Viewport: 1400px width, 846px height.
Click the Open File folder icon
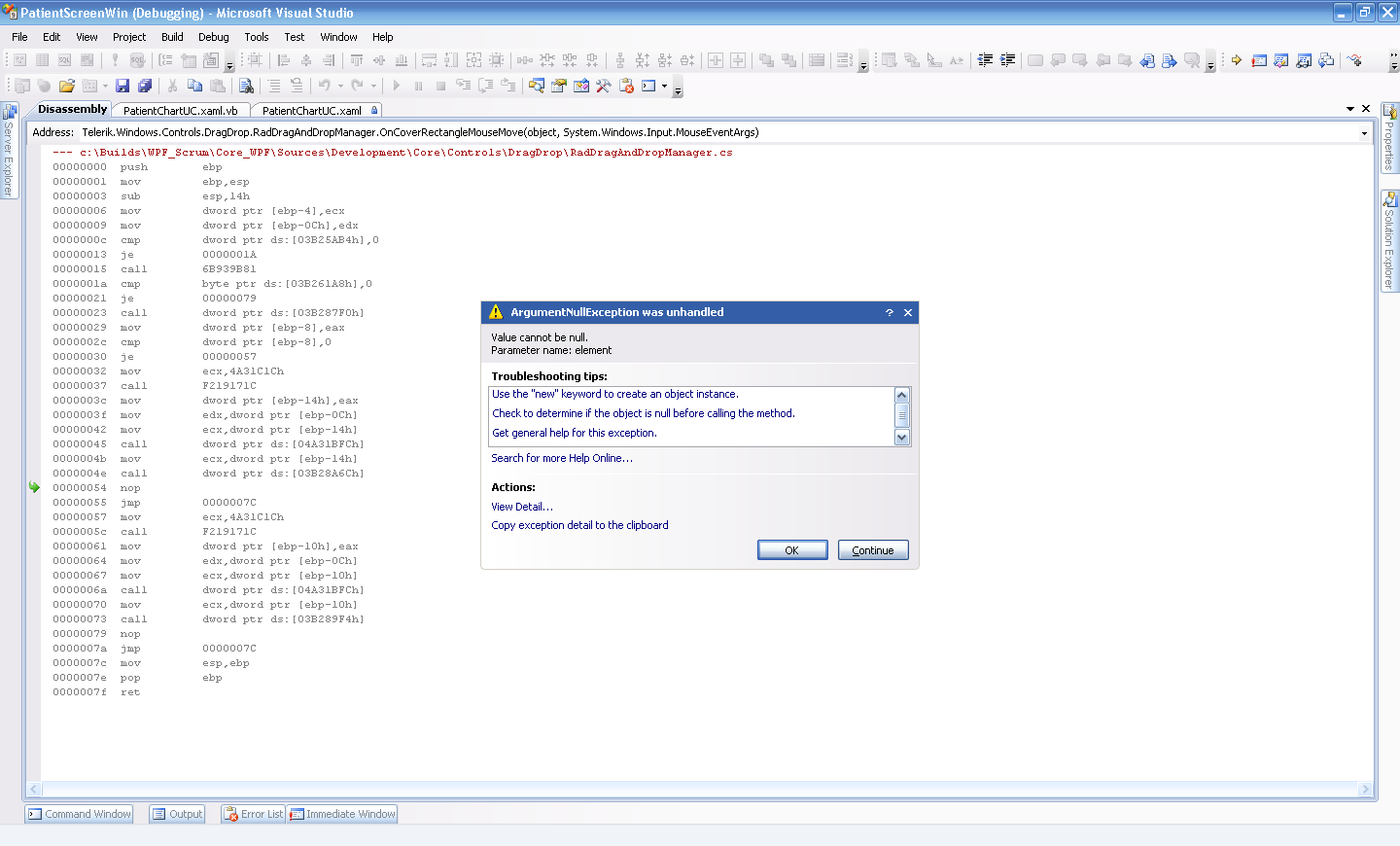tap(66, 86)
